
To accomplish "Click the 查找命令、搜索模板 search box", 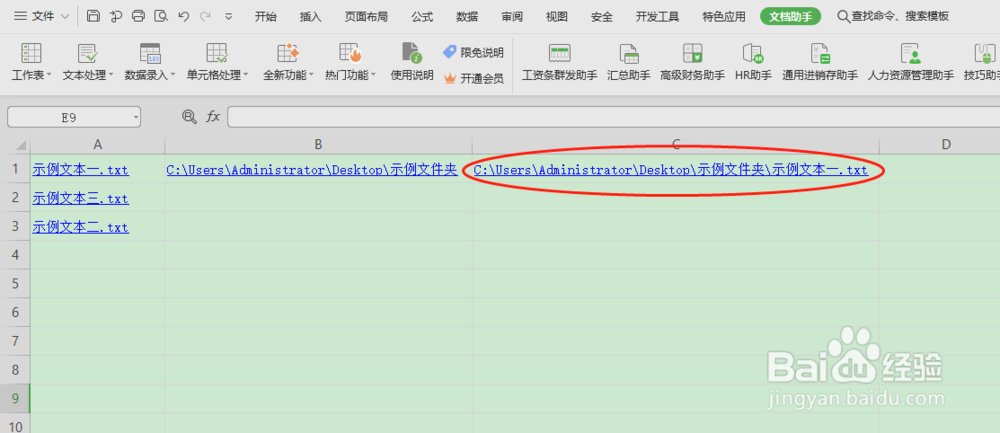I will [x=893, y=17].
